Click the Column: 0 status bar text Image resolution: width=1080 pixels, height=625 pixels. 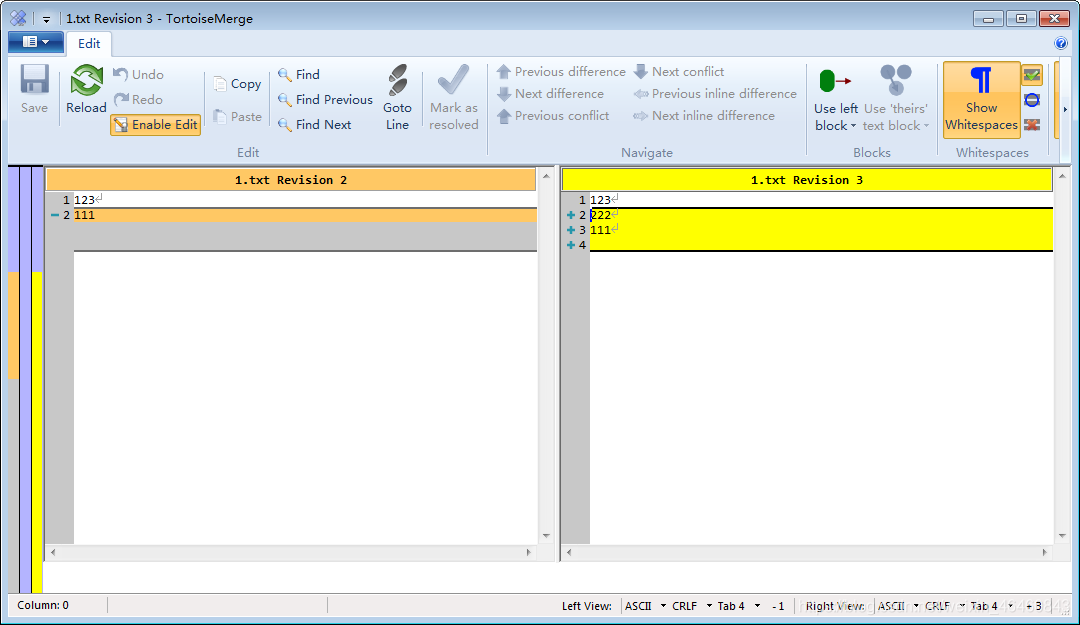43,605
